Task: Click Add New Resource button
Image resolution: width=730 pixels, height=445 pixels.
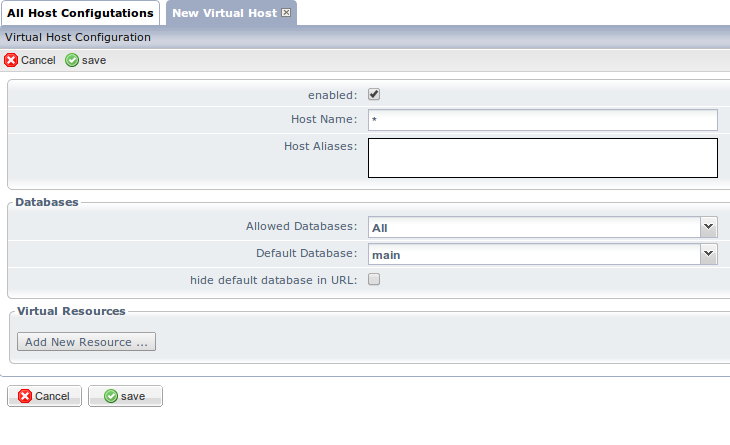Action: coord(87,342)
